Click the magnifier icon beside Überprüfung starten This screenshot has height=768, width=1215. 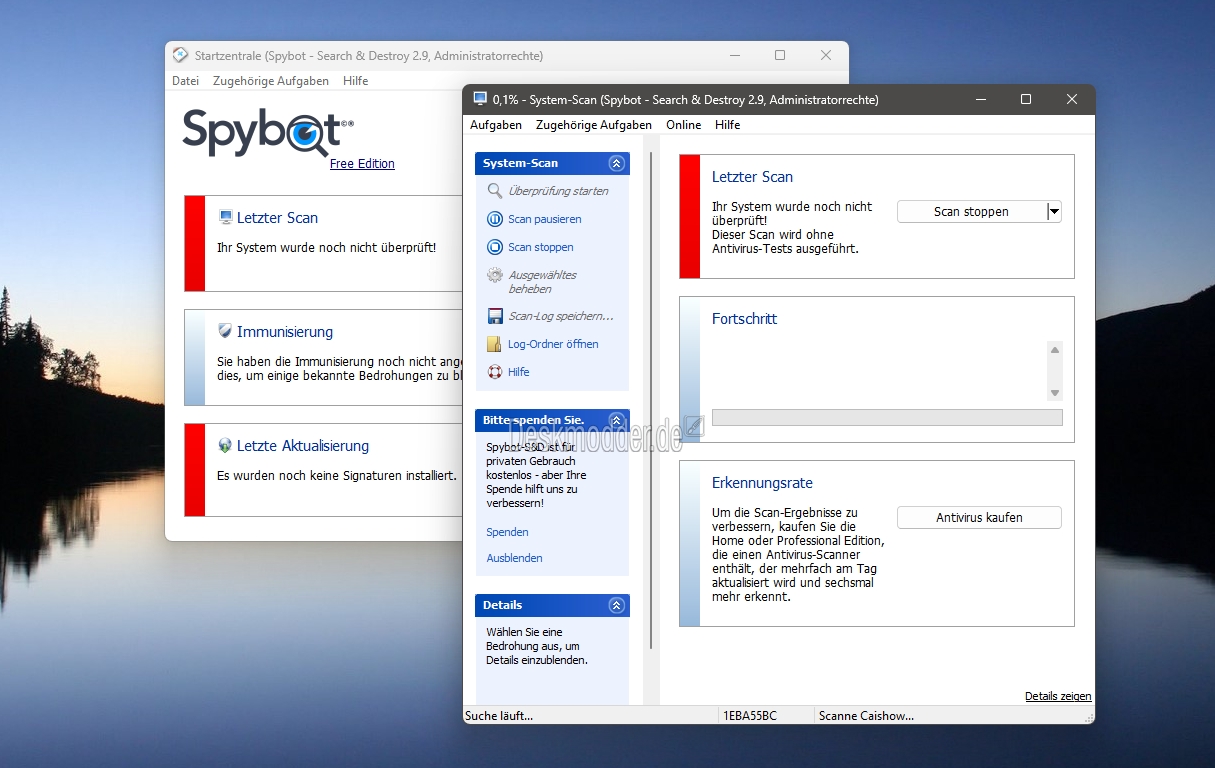(x=495, y=191)
